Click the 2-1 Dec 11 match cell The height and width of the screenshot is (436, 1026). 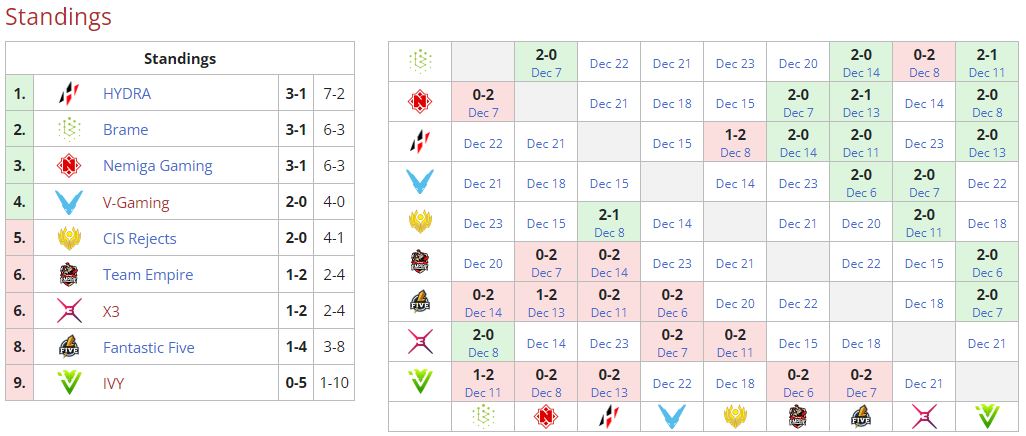[987, 62]
